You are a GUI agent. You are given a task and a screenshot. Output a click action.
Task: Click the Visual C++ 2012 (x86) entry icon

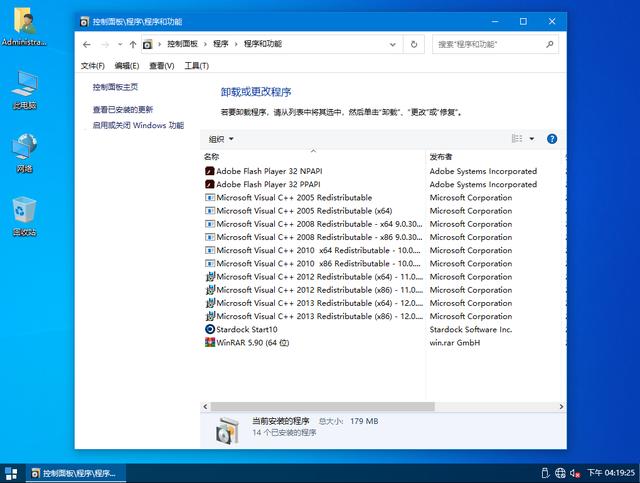tap(210, 290)
